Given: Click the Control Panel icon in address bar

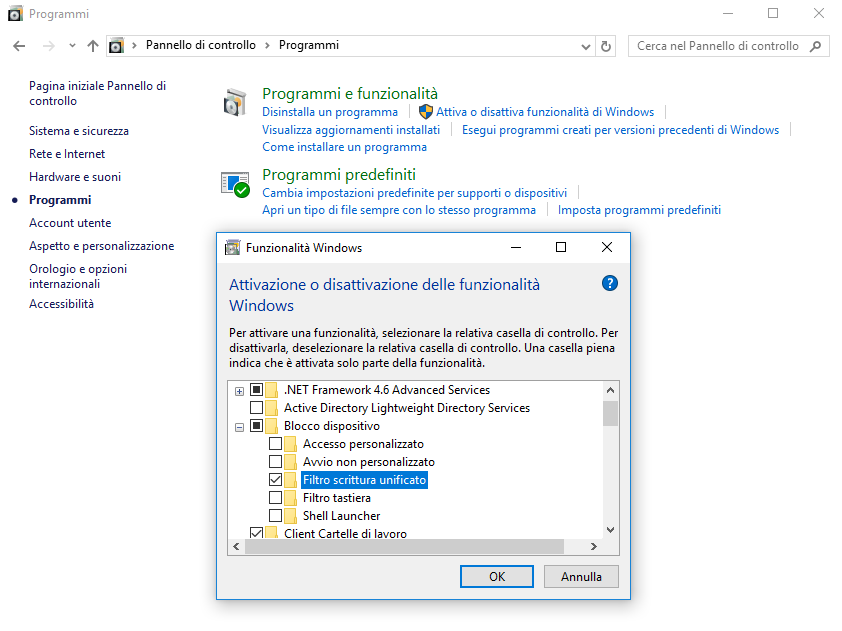Looking at the screenshot, I should [117, 46].
